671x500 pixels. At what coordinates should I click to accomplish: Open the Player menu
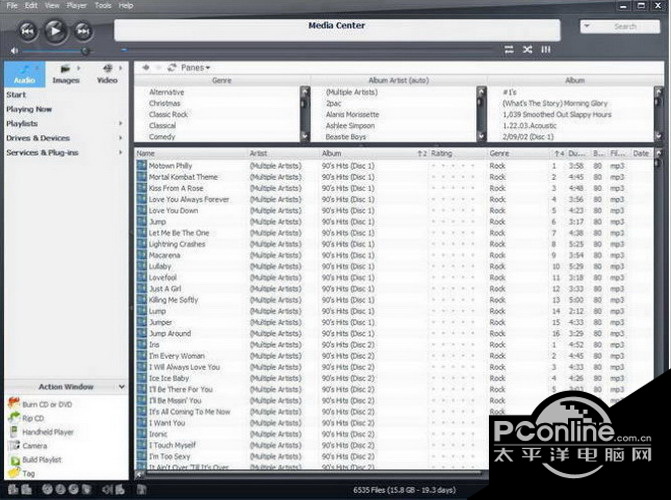pyautogui.click(x=77, y=6)
